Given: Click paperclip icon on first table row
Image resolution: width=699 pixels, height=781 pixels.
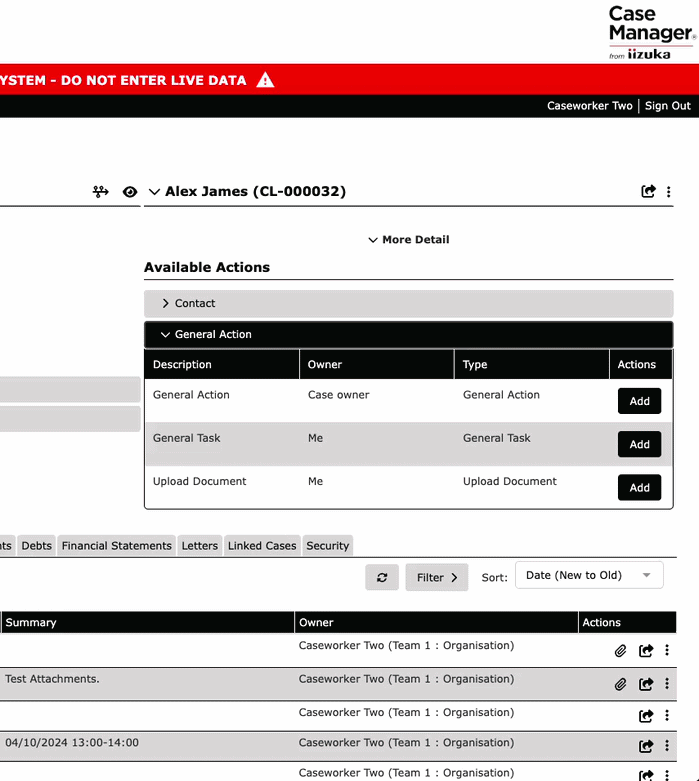Looking at the screenshot, I should click(620, 651).
